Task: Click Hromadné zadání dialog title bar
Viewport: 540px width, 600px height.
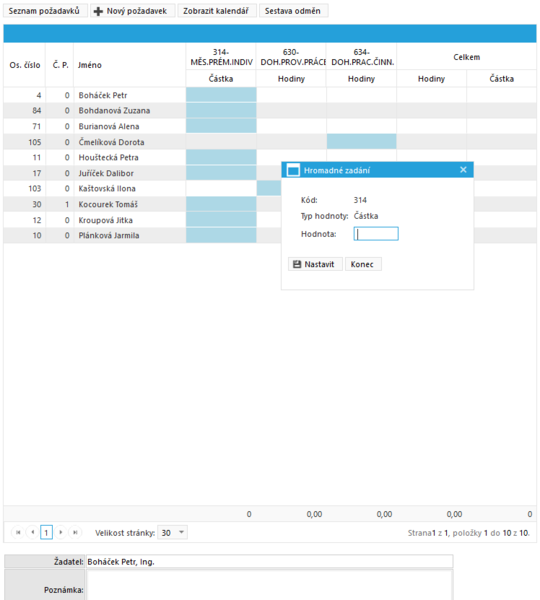Action: coord(377,170)
